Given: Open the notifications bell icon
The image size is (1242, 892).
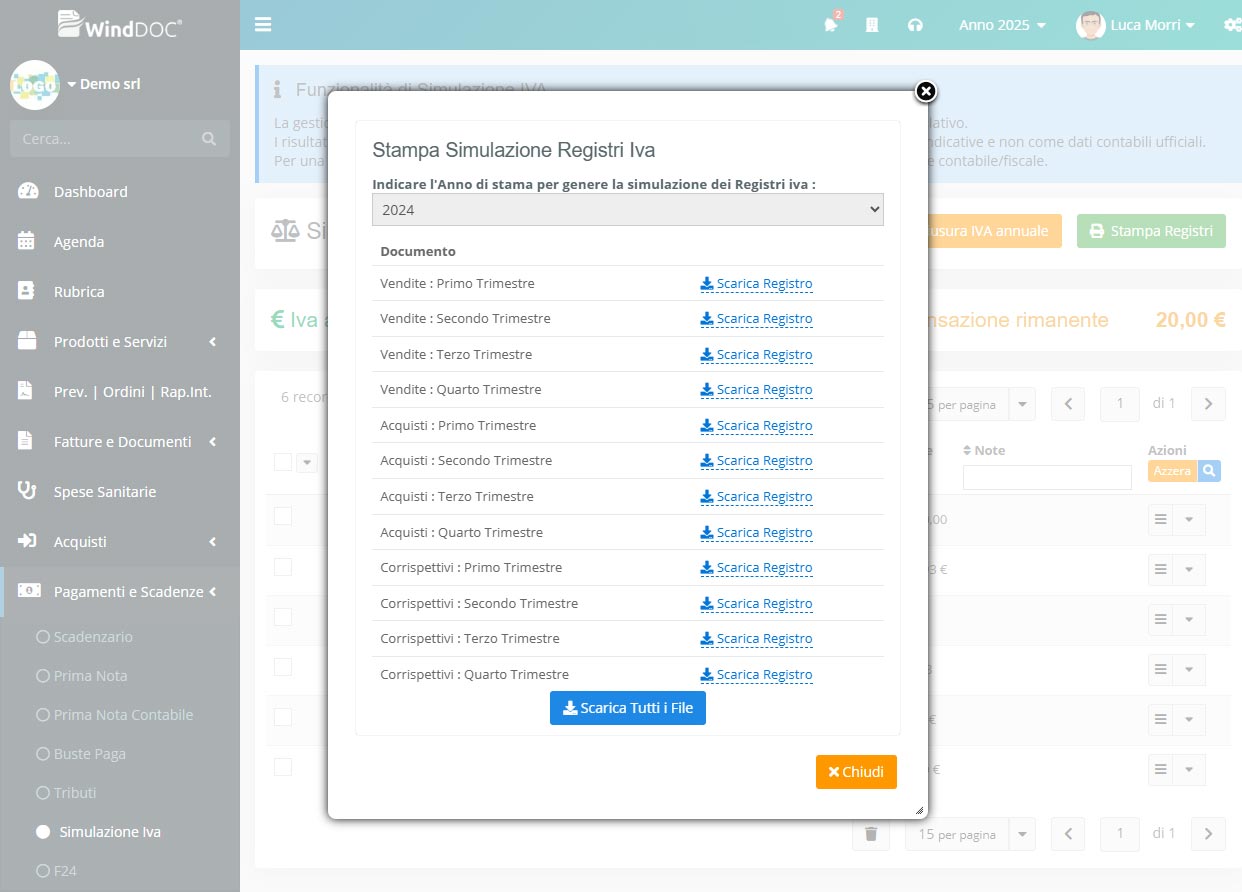Looking at the screenshot, I should 831,25.
